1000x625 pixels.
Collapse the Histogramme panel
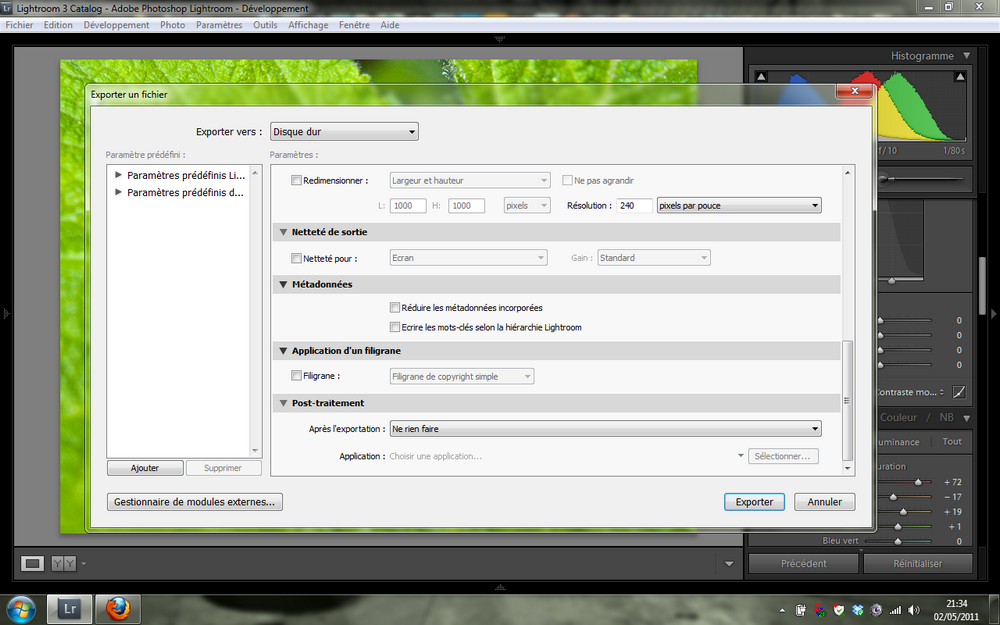(967, 56)
